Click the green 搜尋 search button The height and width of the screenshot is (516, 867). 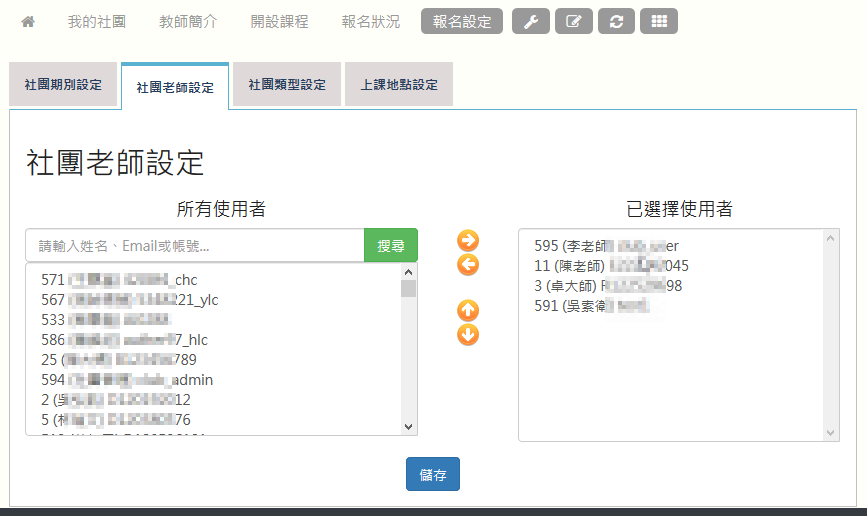tap(390, 245)
